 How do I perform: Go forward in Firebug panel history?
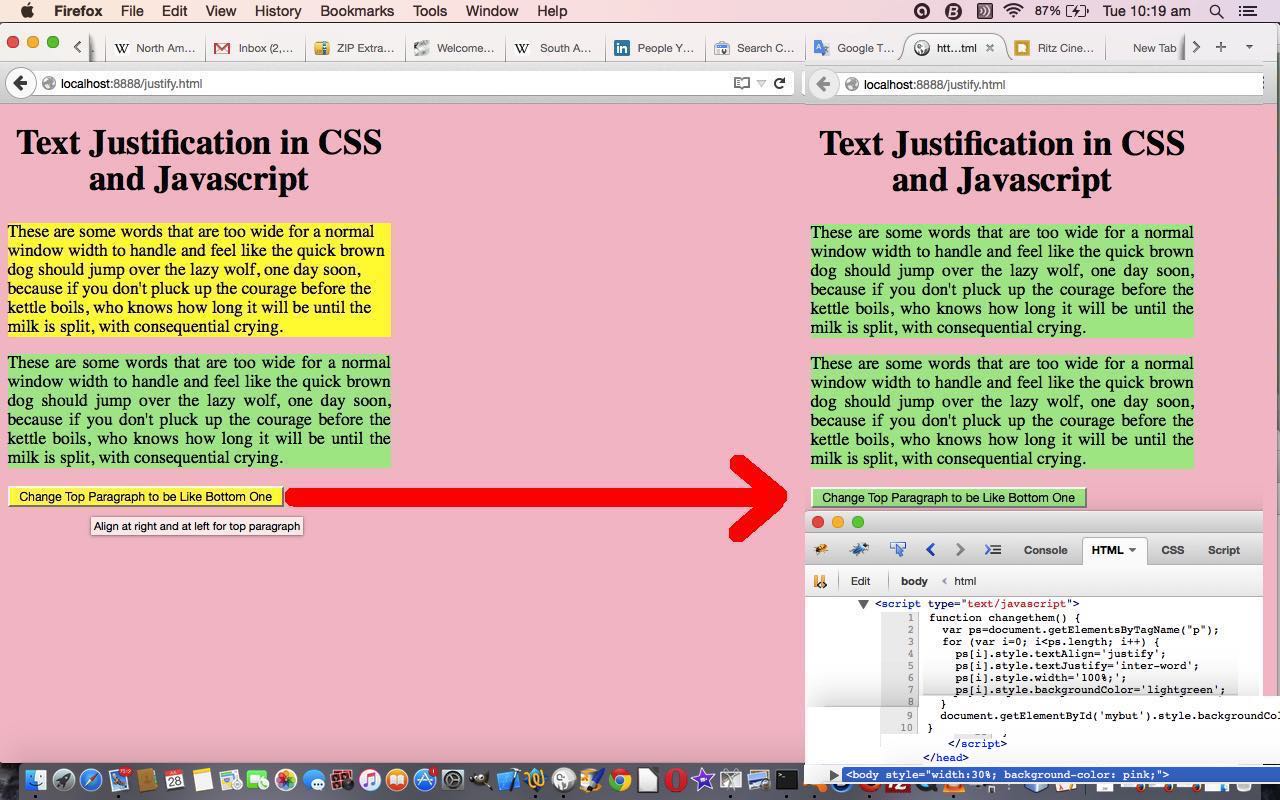[960, 550]
